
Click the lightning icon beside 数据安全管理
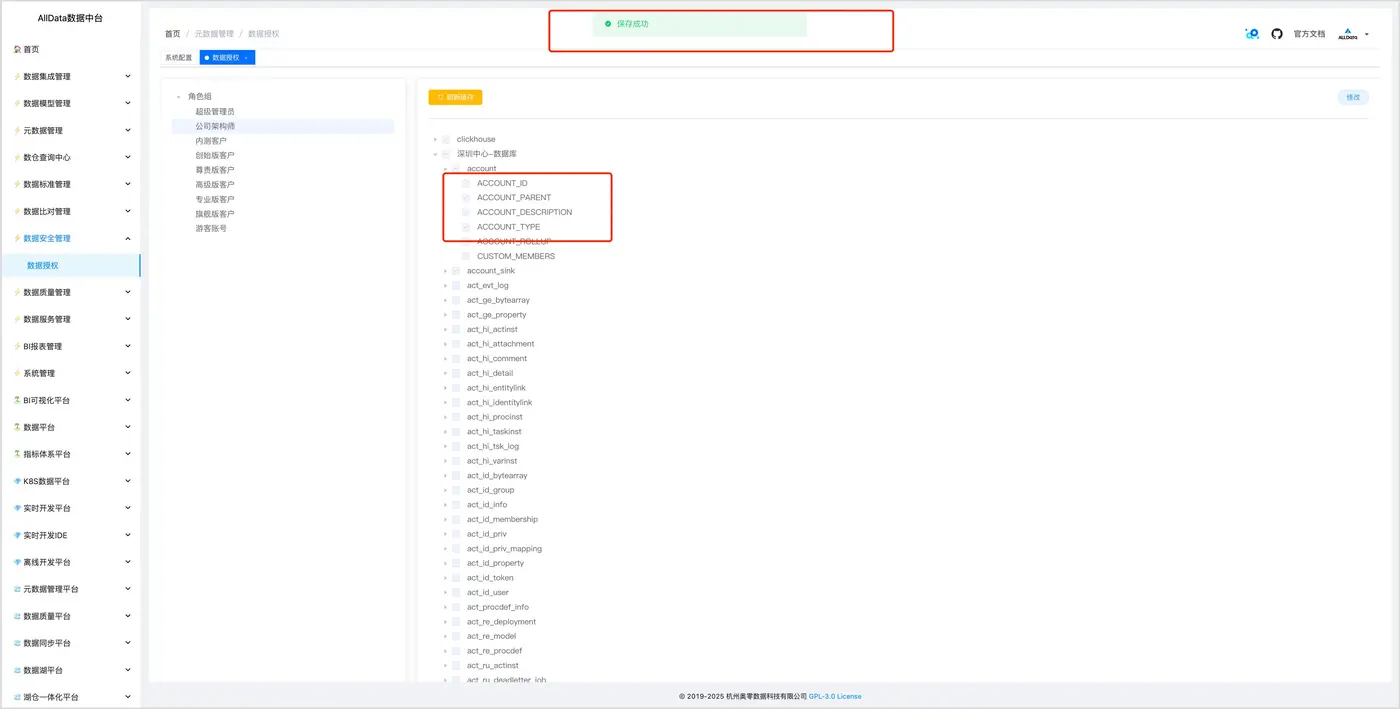[17, 238]
